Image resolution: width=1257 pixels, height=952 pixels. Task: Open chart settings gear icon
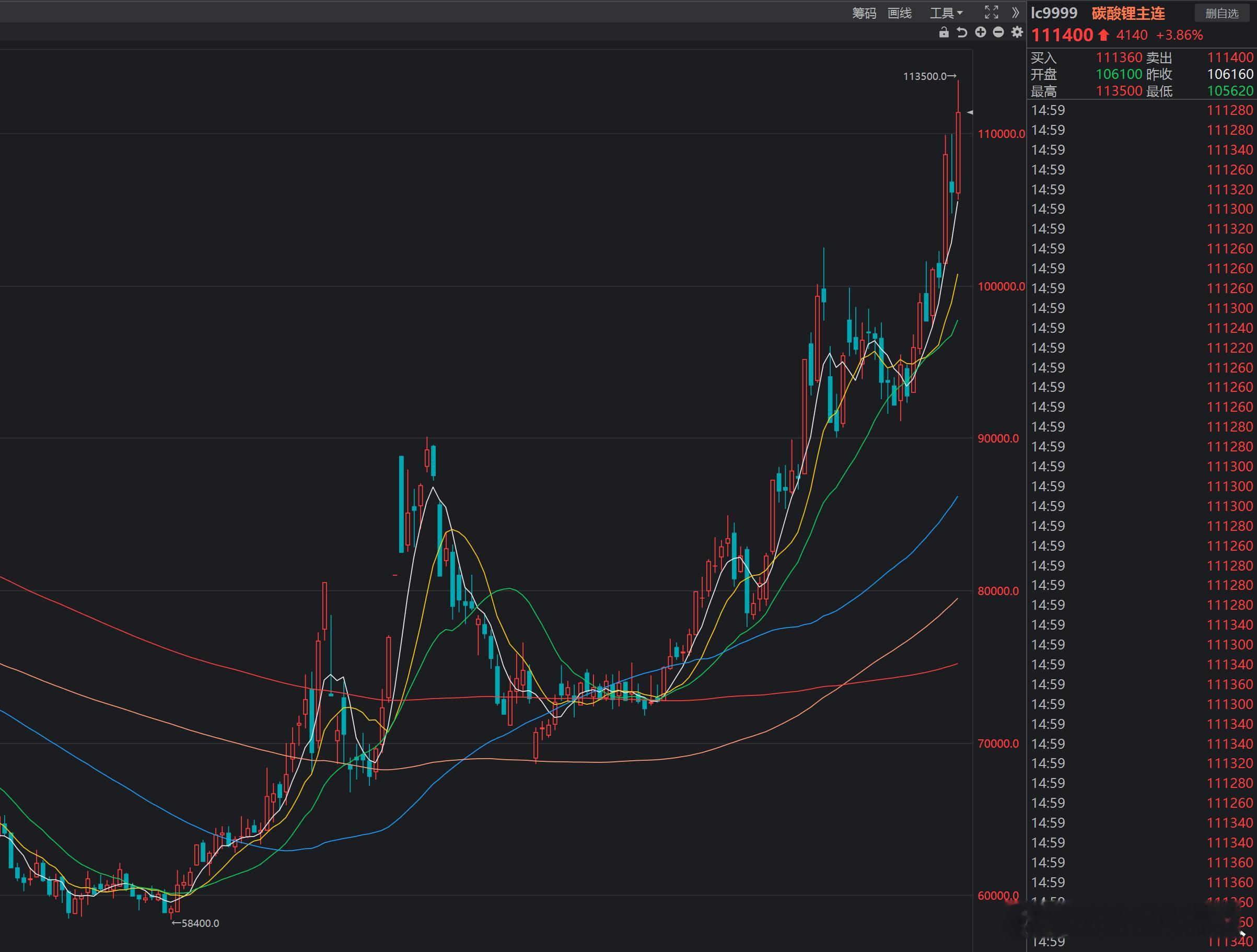pyautogui.click(x=1017, y=32)
